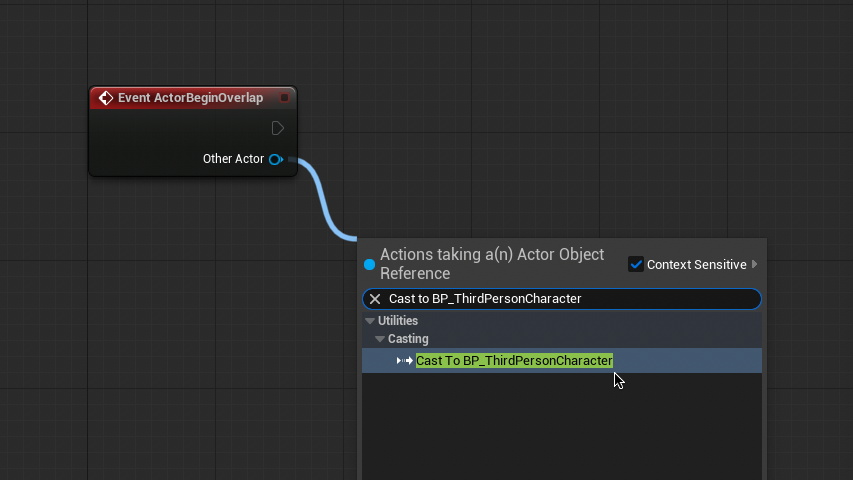Clear the search text with X button
The width and height of the screenshot is (853, 480).
point(375,299)
